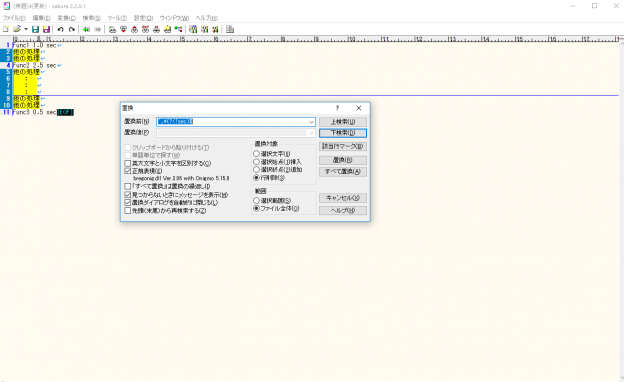The image size is (624, 382).
Task: Open the ウィンドウ(W) menu
Action: pyautogui.click(x=174, y=18)
